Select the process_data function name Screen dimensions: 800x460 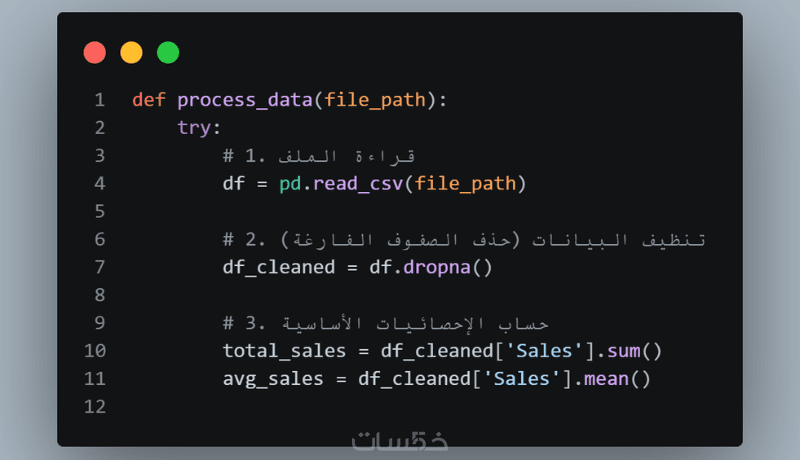[x=244, y=100]
